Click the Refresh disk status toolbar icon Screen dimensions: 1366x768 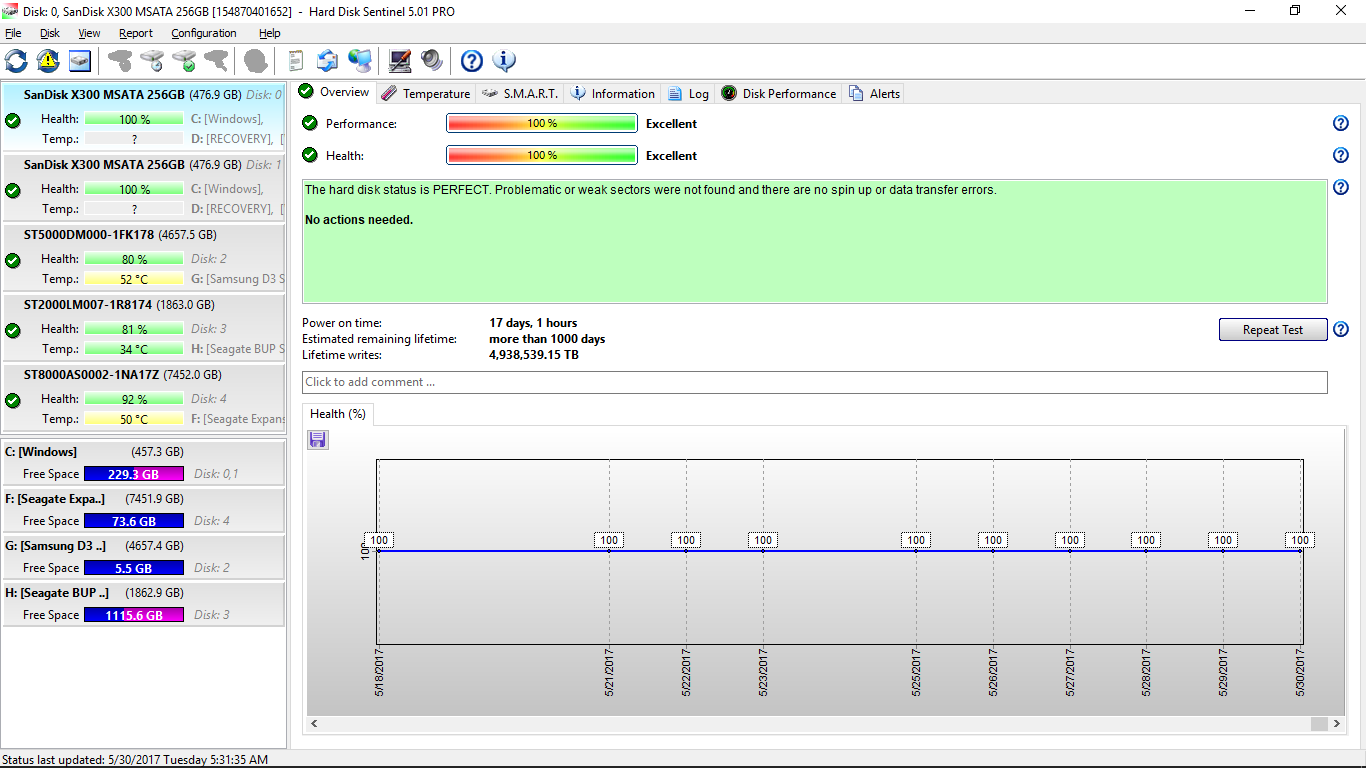point(16,61)
